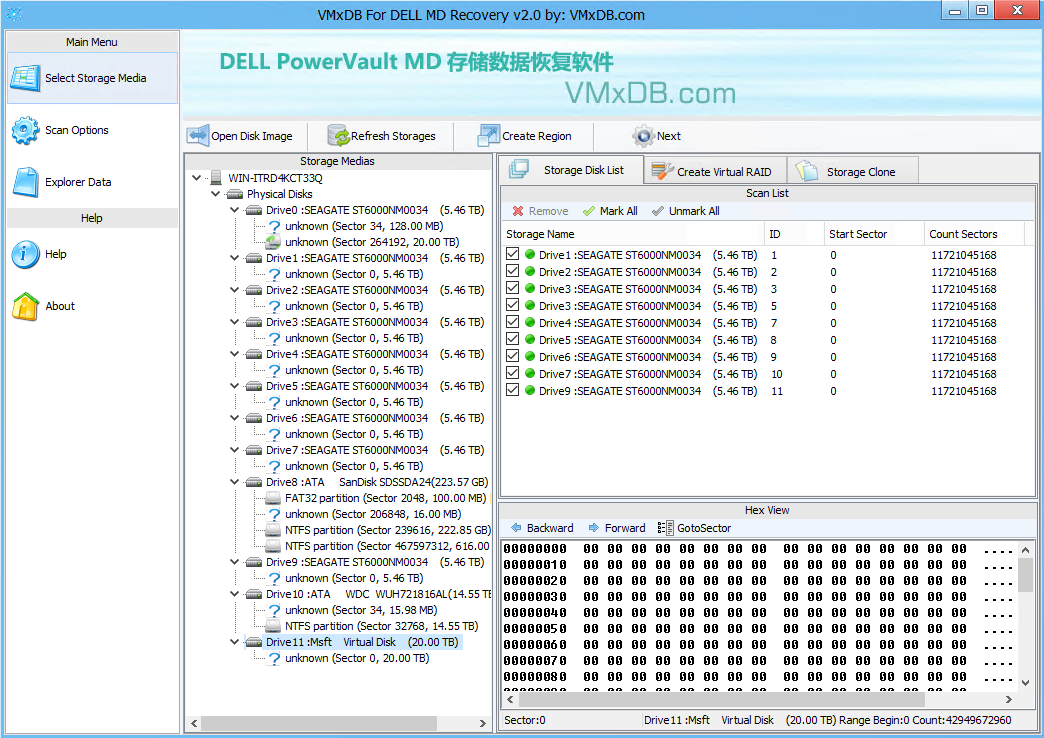Click icon of unknown Sector 264192, 20.00 TB
This screenshot has width=1044, height=738.
(x=273, y=242)
